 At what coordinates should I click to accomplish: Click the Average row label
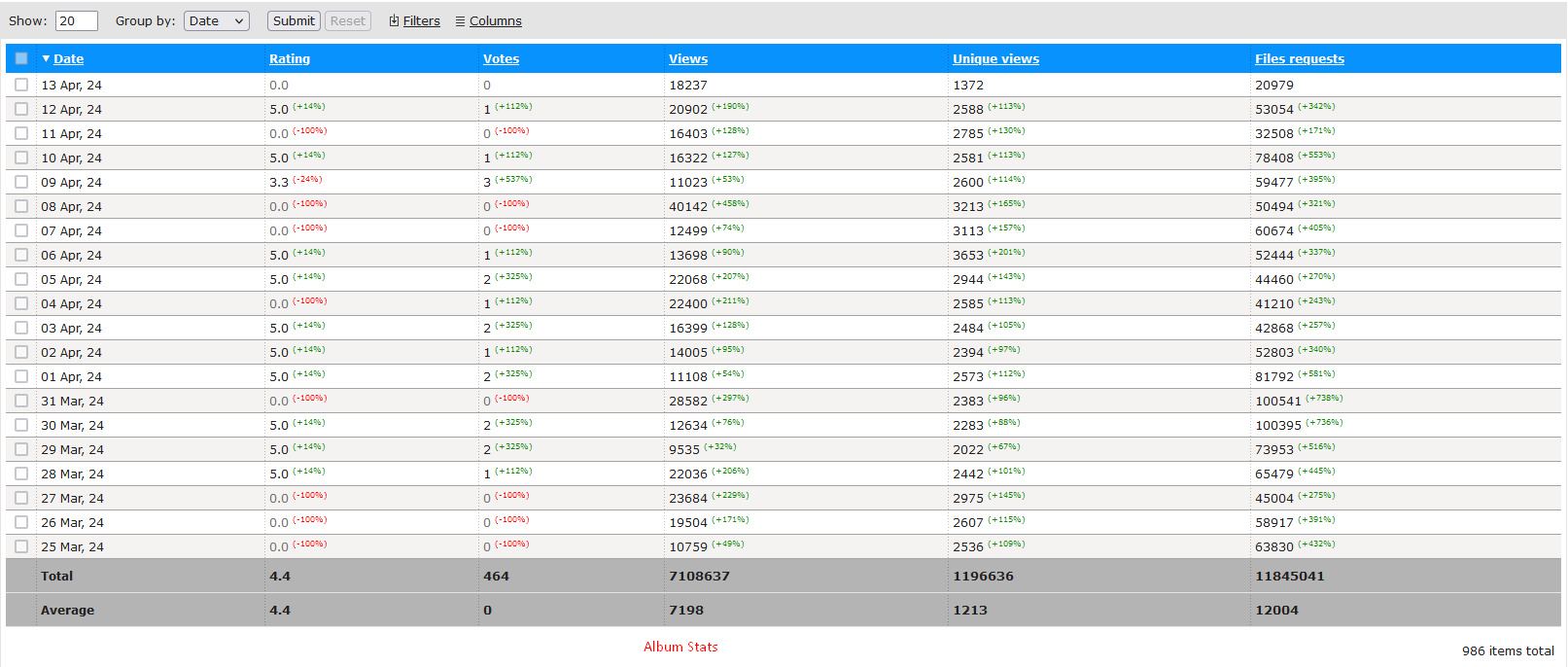[67, 610]
